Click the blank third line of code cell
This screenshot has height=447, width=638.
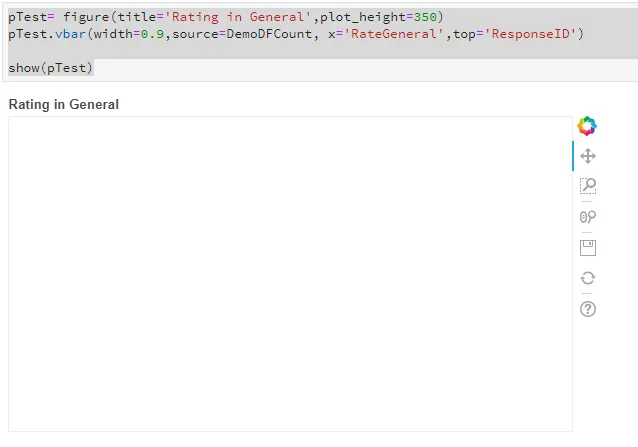321,51
